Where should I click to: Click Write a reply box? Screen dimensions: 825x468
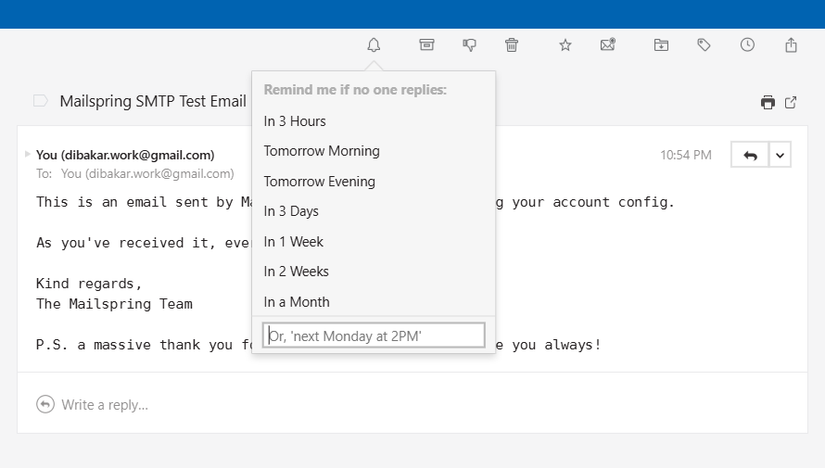pyautogui.click(x=105, y=405)
